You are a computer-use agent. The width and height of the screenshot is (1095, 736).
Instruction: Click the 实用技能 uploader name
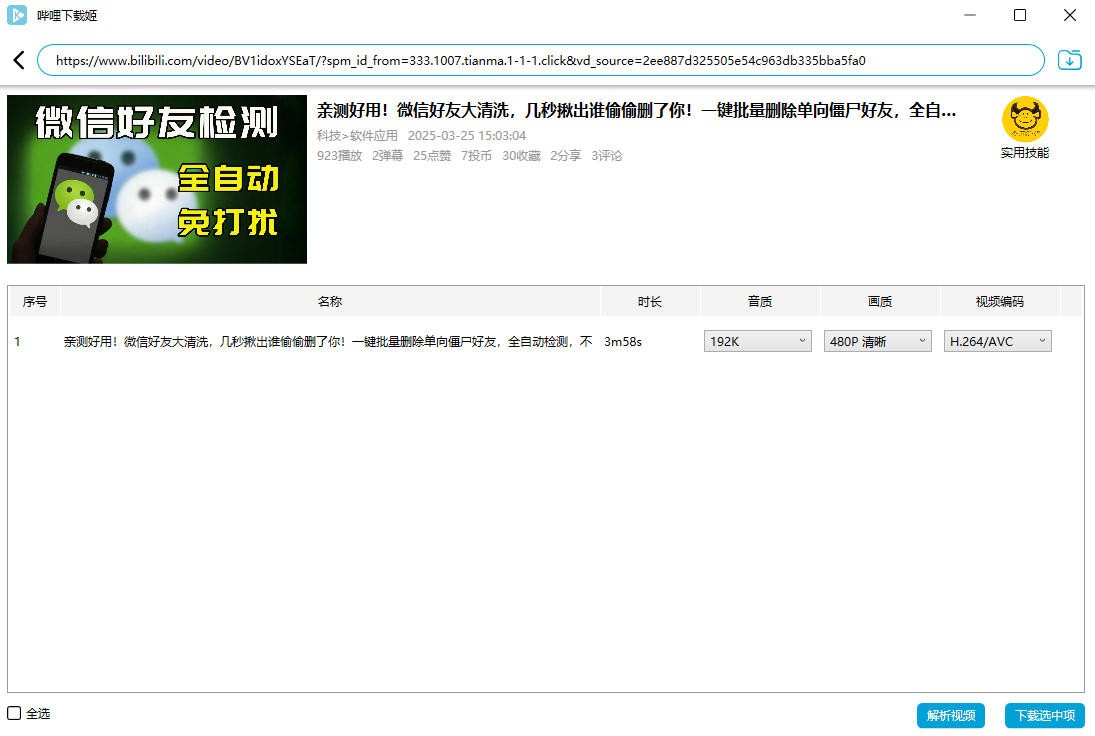[1024, 153]
